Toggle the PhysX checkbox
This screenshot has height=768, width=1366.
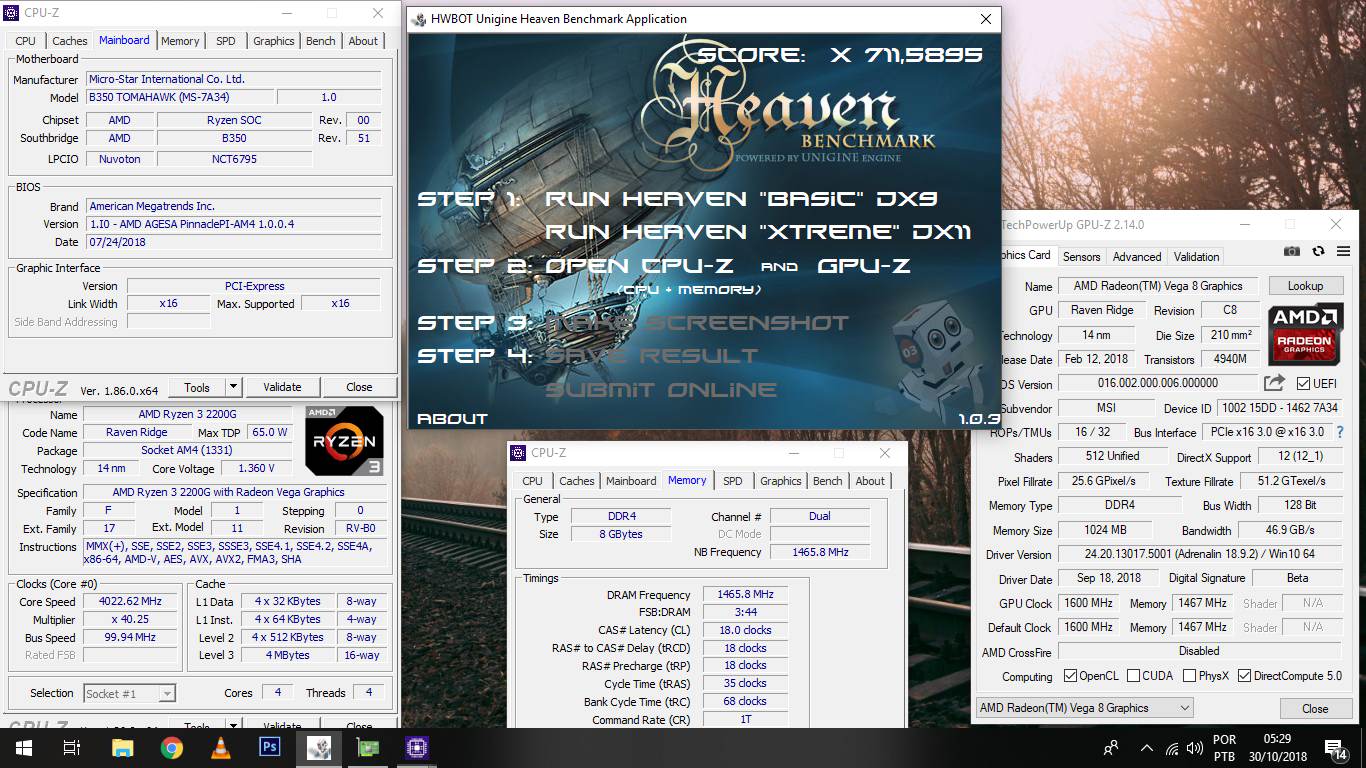click(x=1189, y=676)
